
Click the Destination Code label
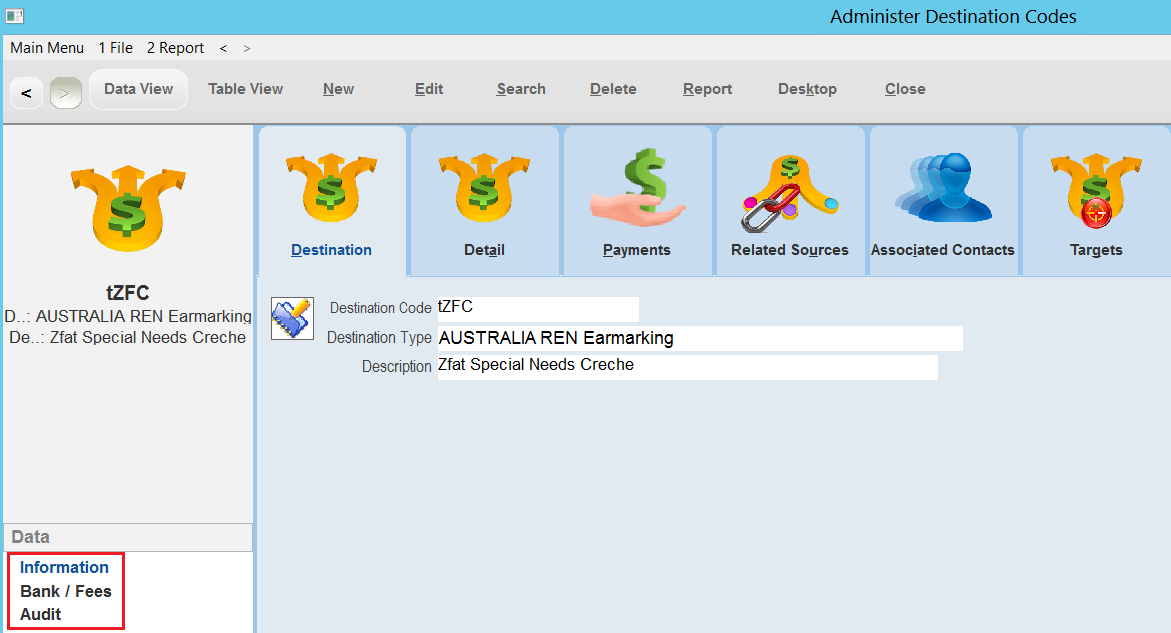point(381,308)
